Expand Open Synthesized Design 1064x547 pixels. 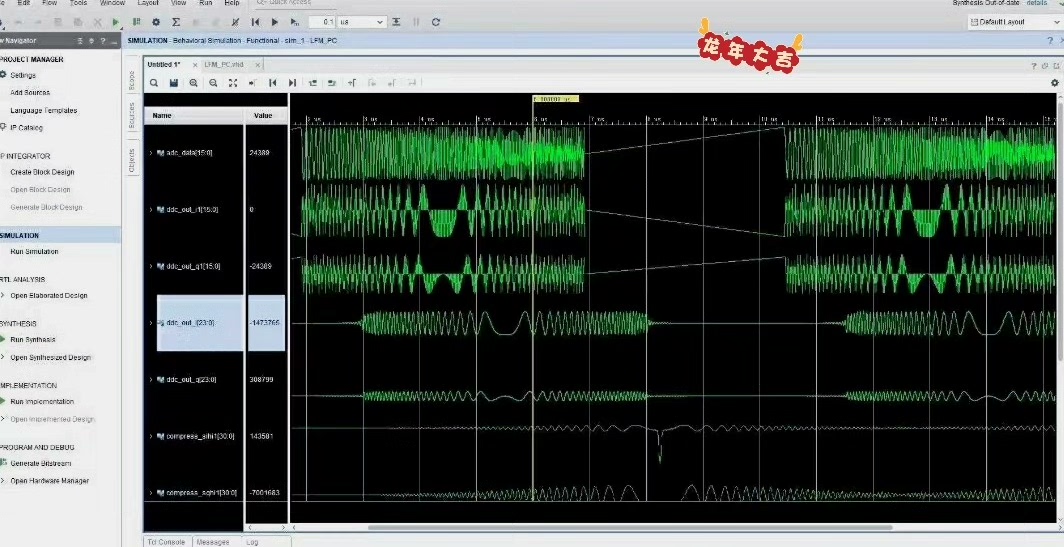pyautogui.click(x=3, y=358)
